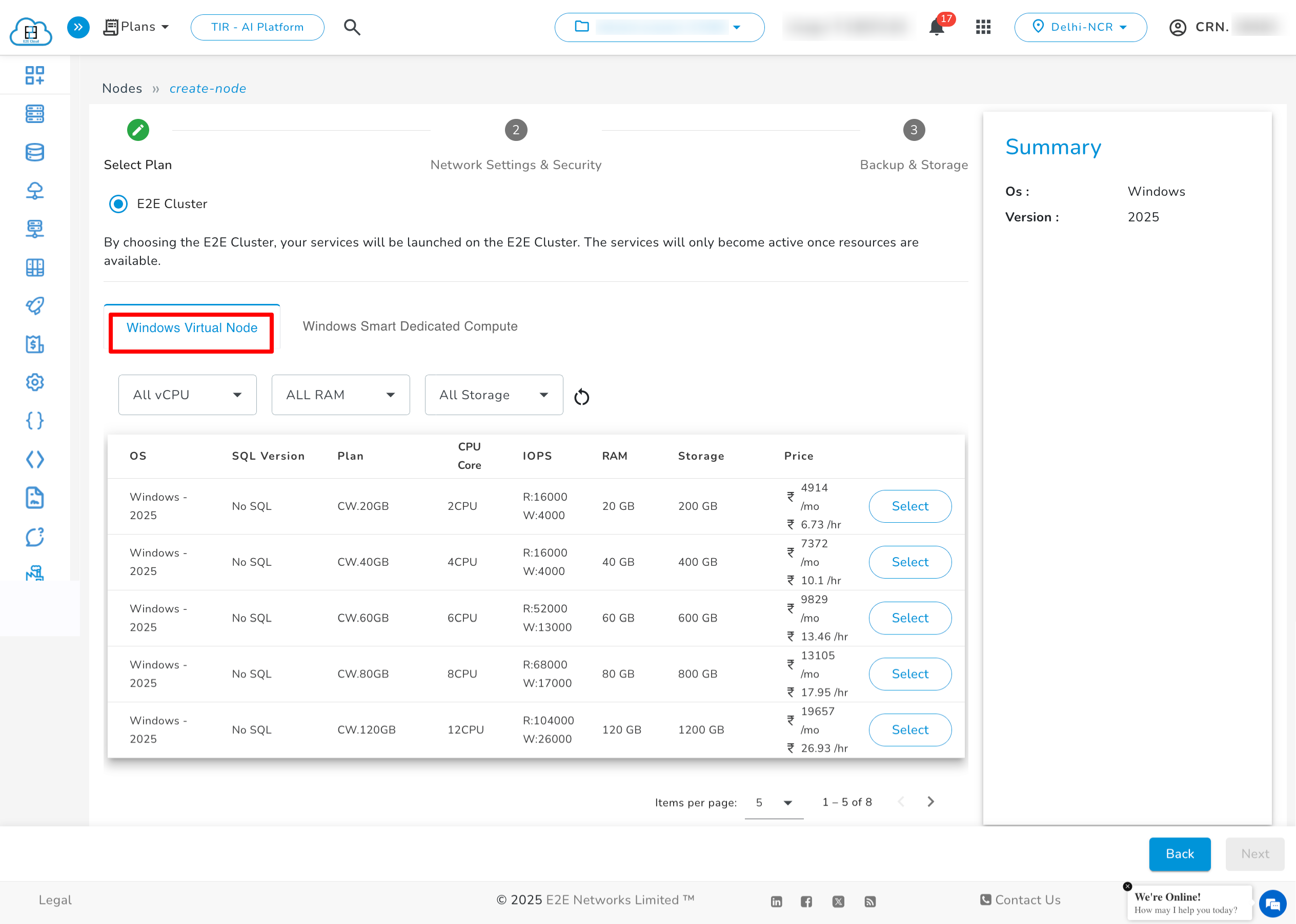Click the TIR - AI Platform button
1296x924 pixels.
(x=257, y=27)
